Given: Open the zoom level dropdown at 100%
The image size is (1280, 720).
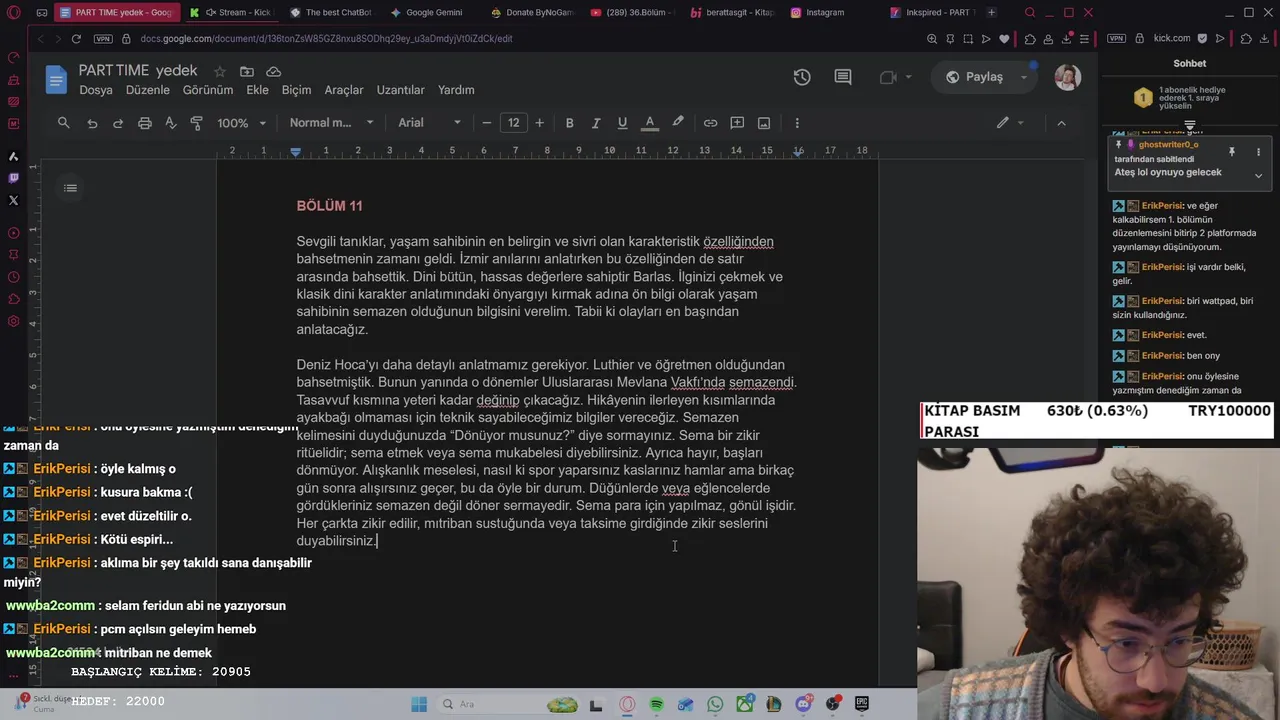Looking at the screenshot, I should coord(242,123).
